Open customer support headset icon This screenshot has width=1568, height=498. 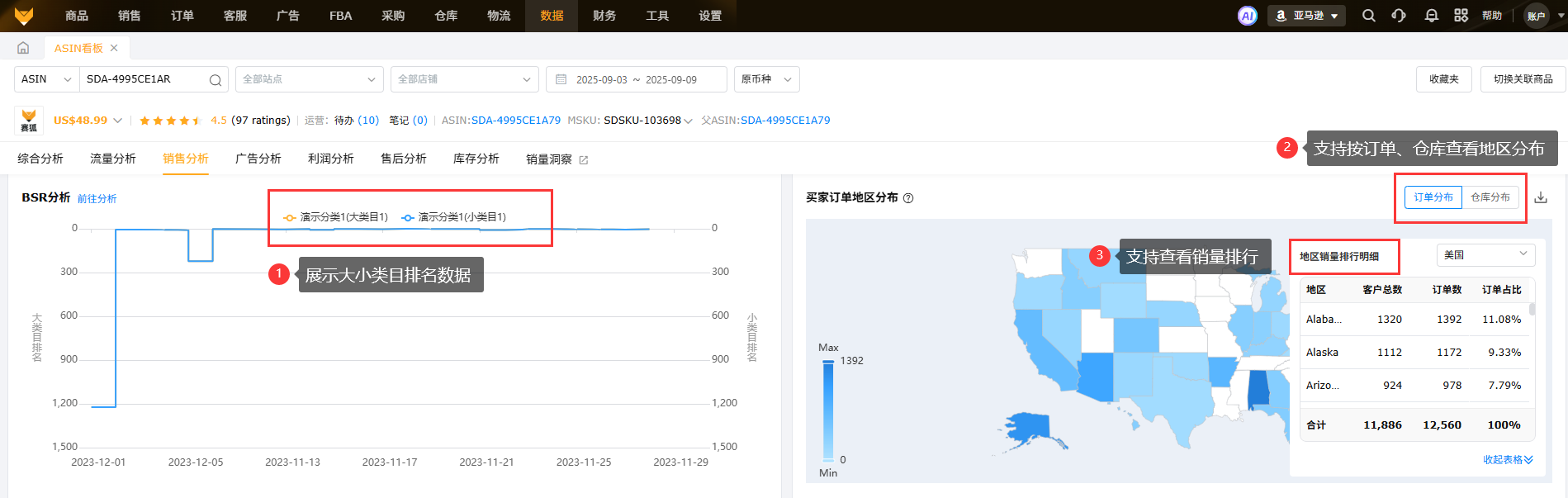pyautogui.click(x=1399, y=16)
